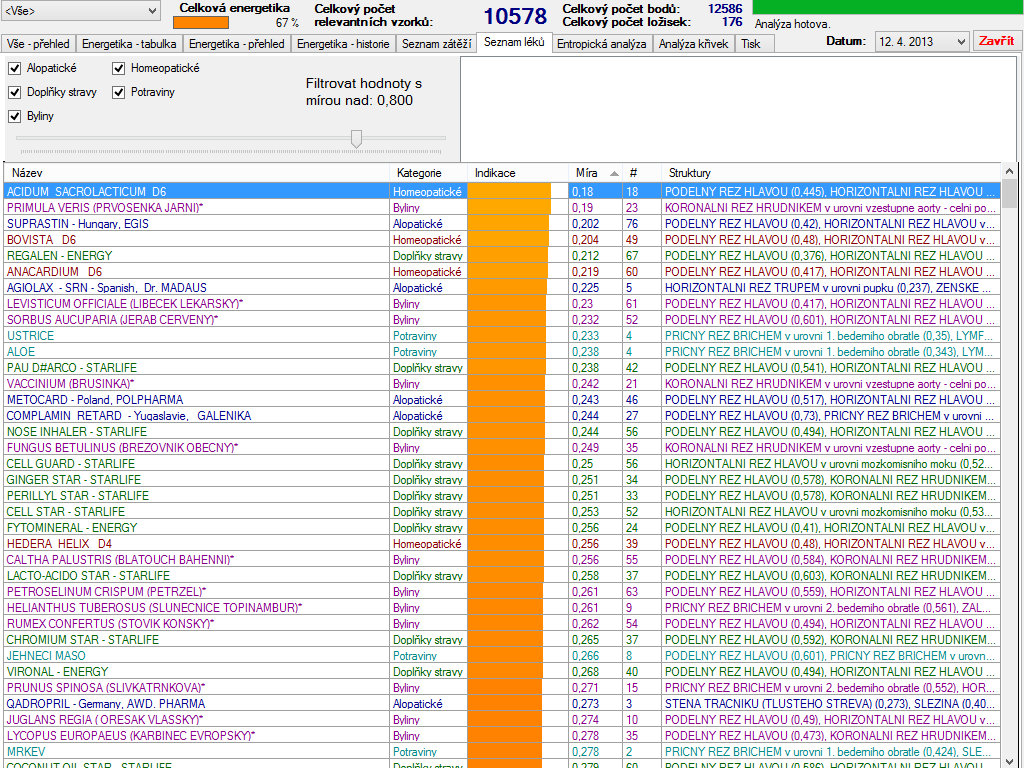The width and height of the screenshot is (1024, 768).
Task: Select QADROPRIL - Germany, AWD. PHARMA row
Action: pyautogui.click(x=502, y=704)
